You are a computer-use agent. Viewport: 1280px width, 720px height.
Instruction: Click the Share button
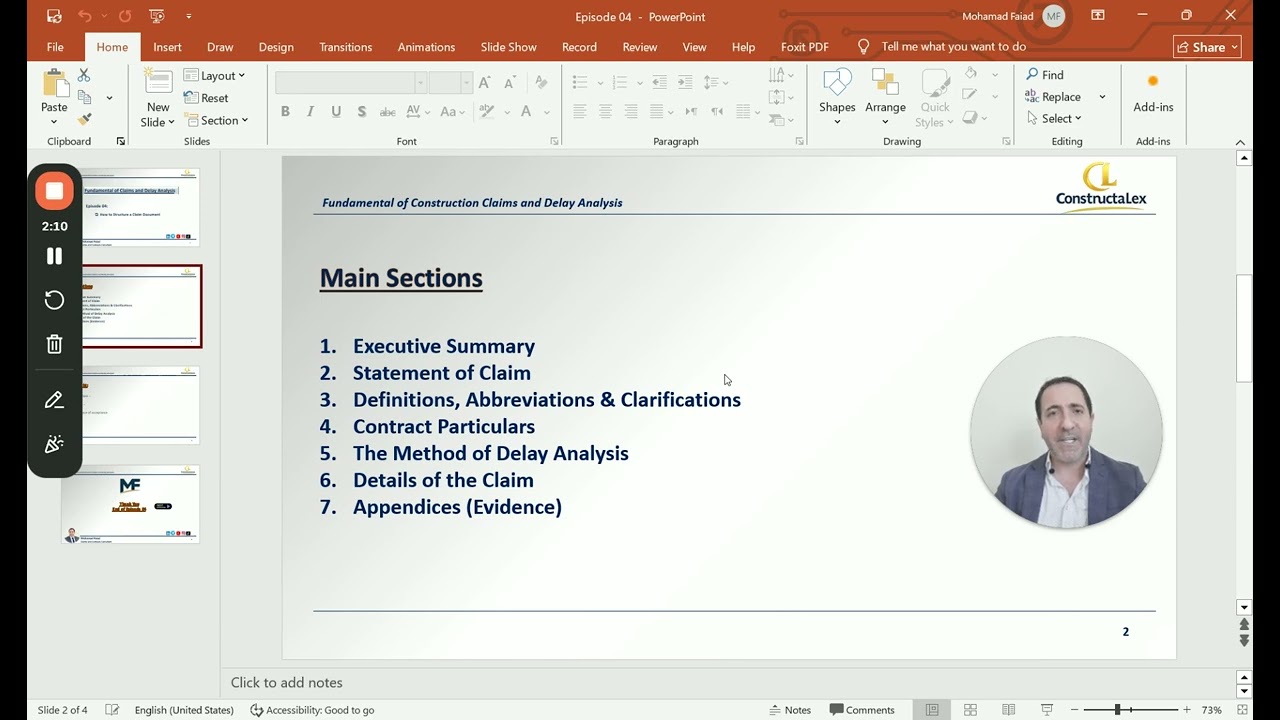pos(1207,47)
